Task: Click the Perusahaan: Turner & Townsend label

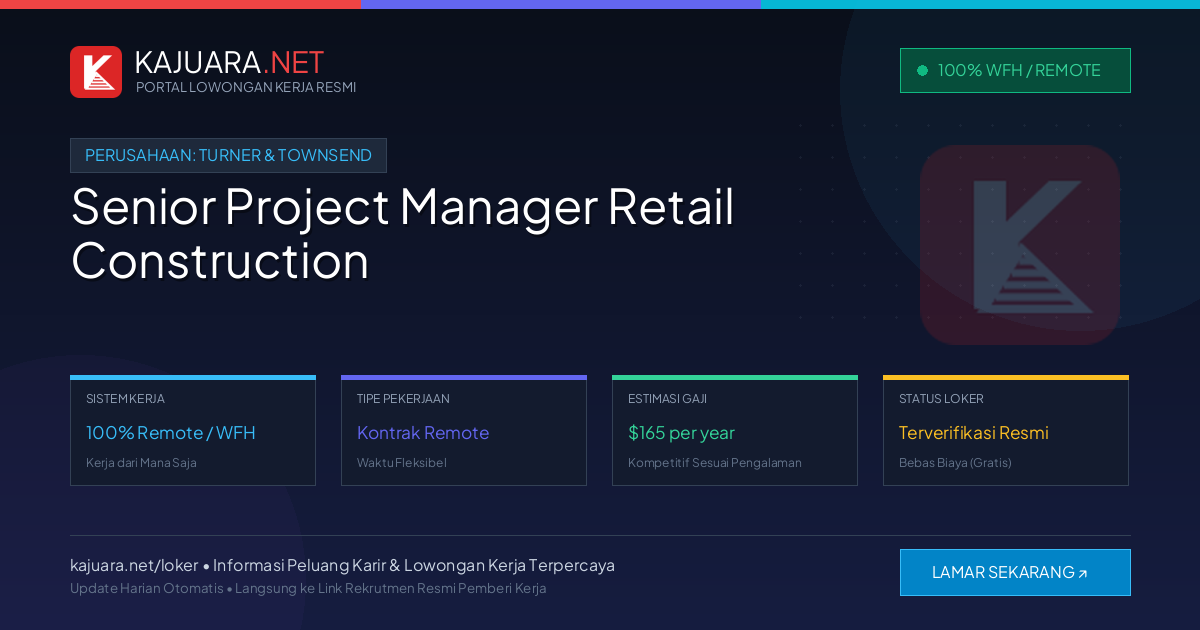Action: (x=228, y=155)
